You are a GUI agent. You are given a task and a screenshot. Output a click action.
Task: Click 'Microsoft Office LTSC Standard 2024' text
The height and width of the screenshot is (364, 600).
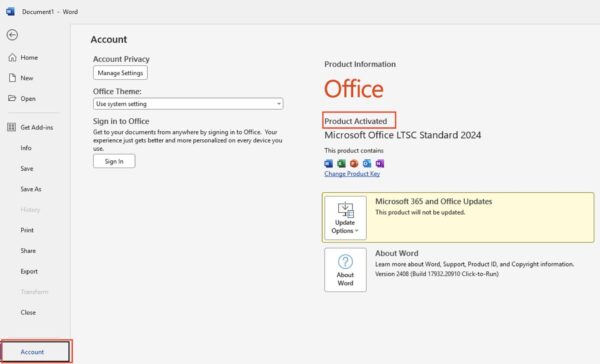click(403, 135)
